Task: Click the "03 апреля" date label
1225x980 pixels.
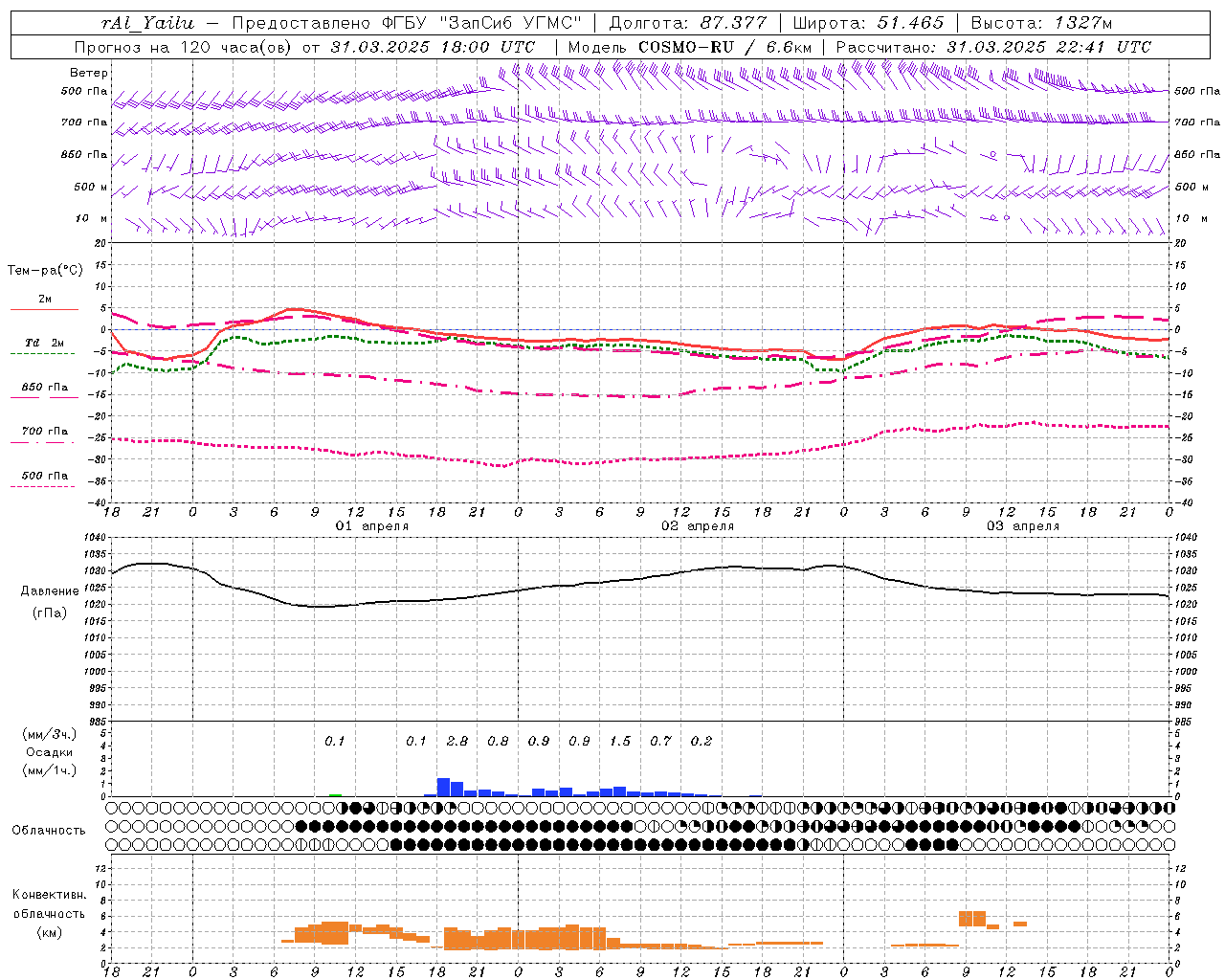Action: (x=1023, y=526)
